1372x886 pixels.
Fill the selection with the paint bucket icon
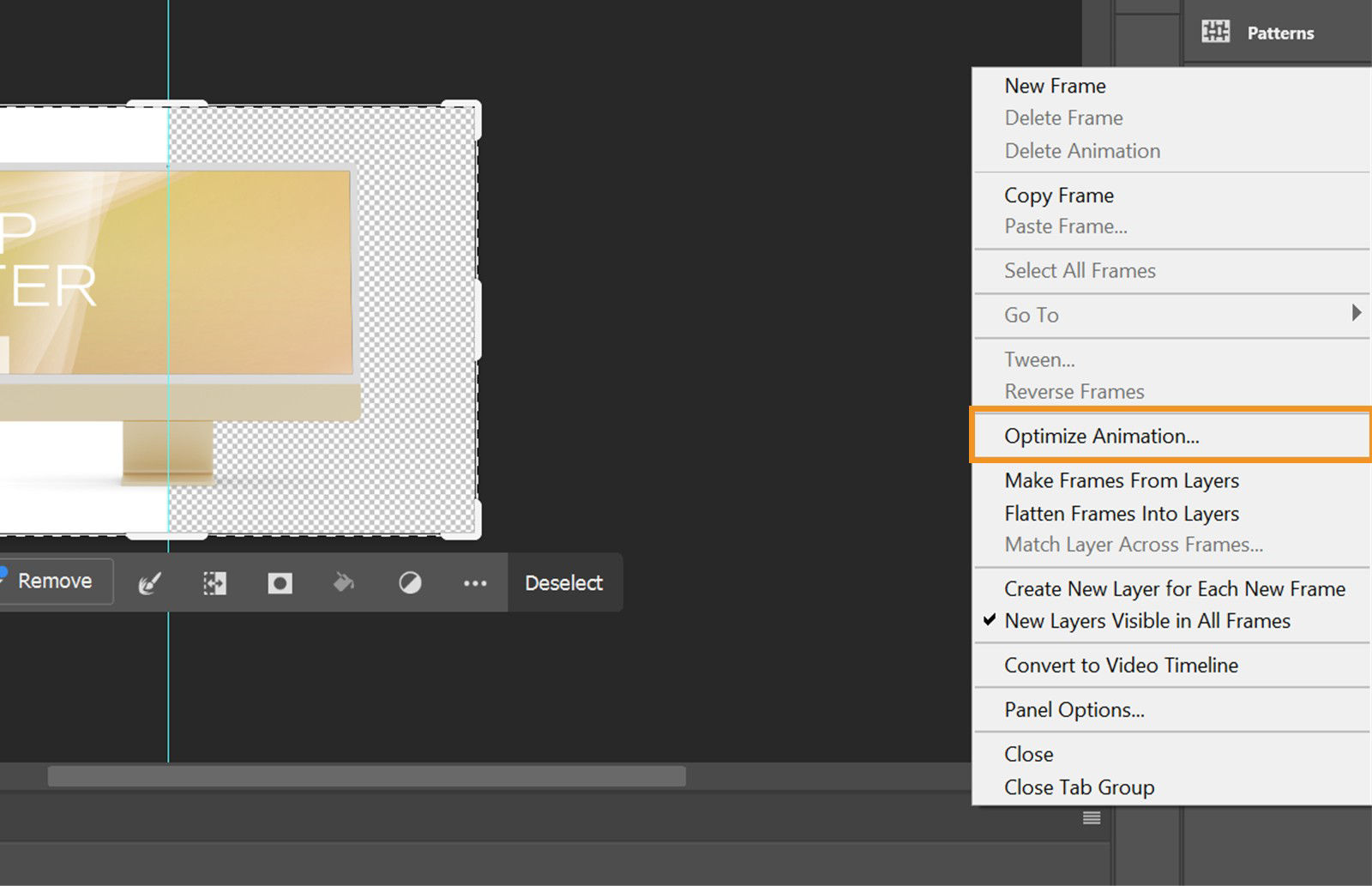[x=344, y=582]
